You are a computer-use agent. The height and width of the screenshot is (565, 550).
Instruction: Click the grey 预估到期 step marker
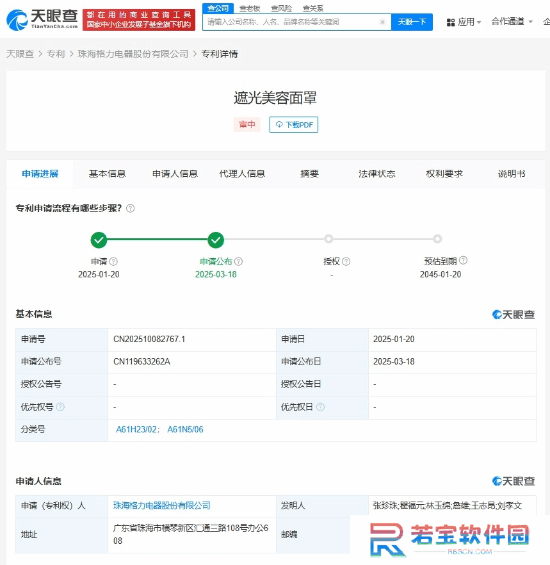437,239
